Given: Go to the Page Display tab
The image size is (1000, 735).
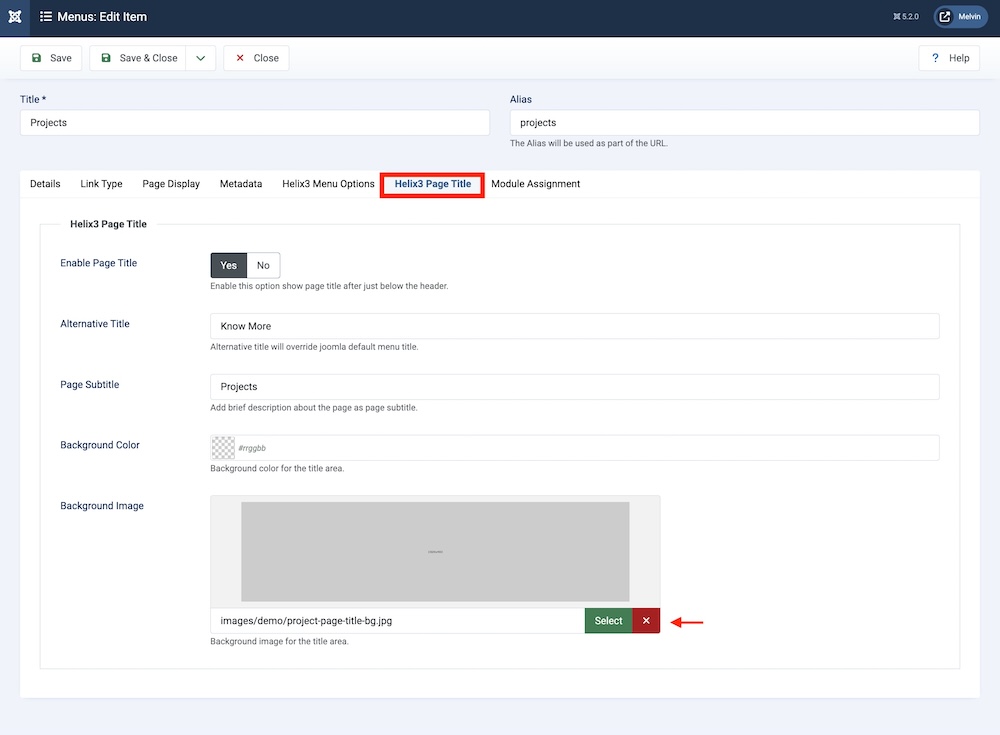Looking at the screenshot, I should (171, 184).
